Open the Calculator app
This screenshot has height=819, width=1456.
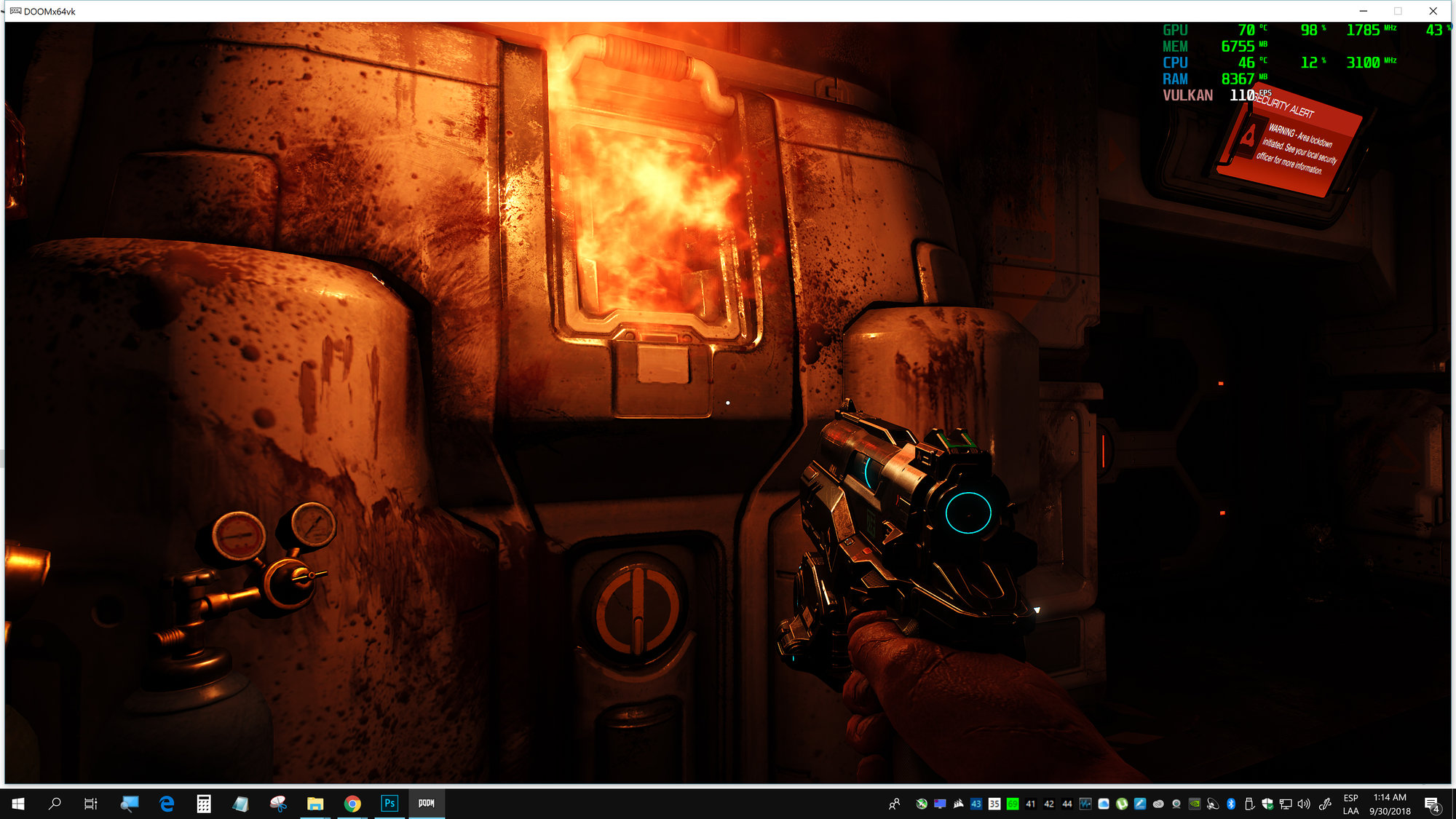[204, 804]
